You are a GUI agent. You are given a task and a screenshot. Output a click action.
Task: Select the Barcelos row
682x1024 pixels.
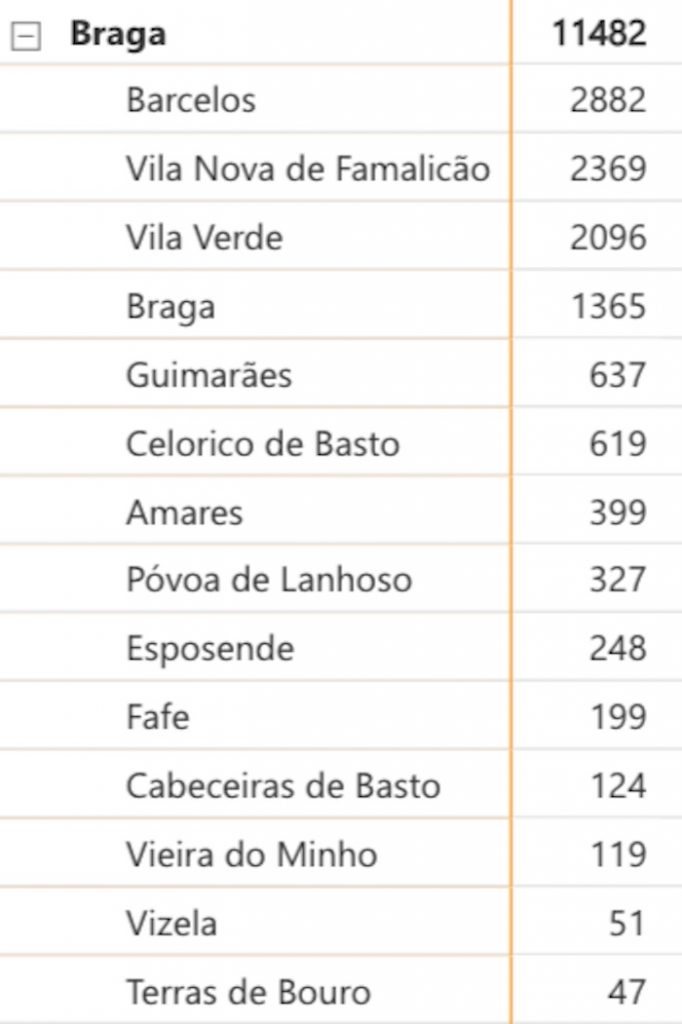(x=191, y=100)
